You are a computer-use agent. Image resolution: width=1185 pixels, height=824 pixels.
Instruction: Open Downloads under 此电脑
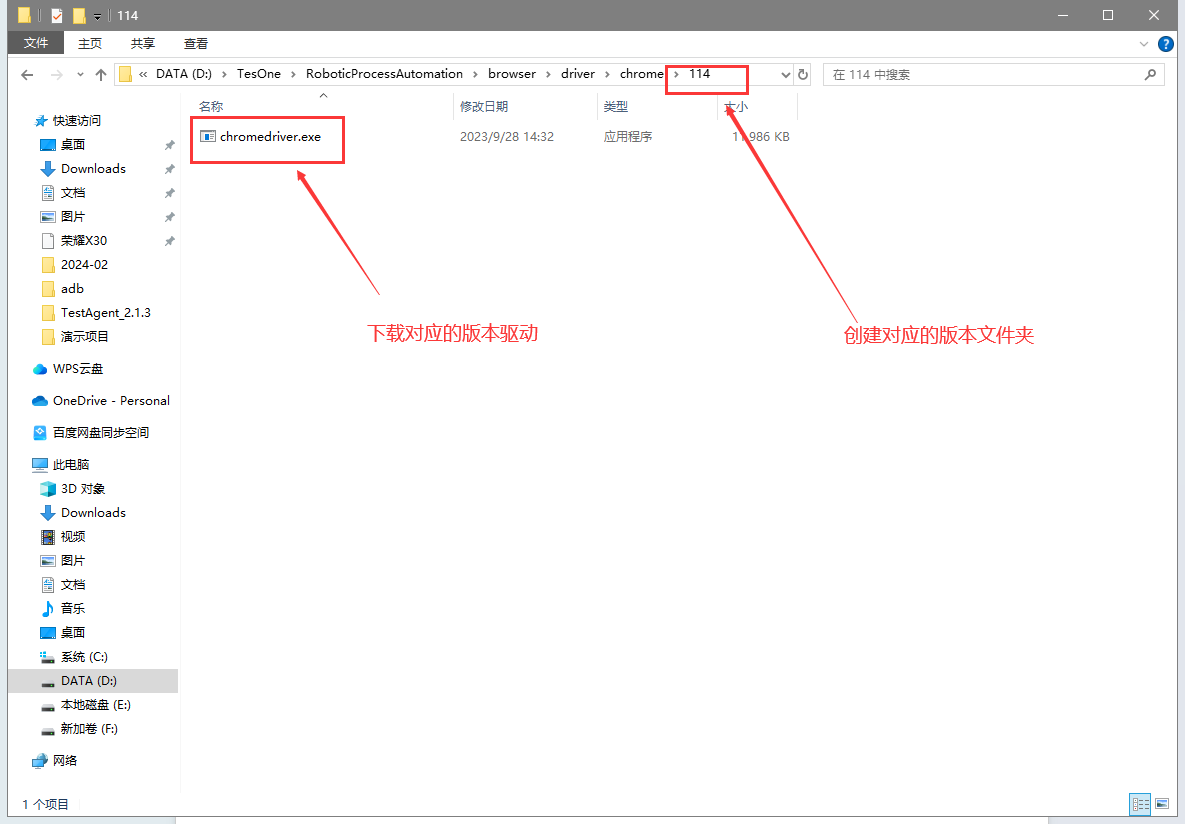tap(93, 513)
